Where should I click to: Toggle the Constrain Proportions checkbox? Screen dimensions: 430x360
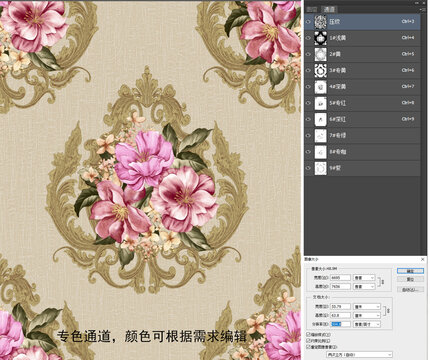click(308, 341)
